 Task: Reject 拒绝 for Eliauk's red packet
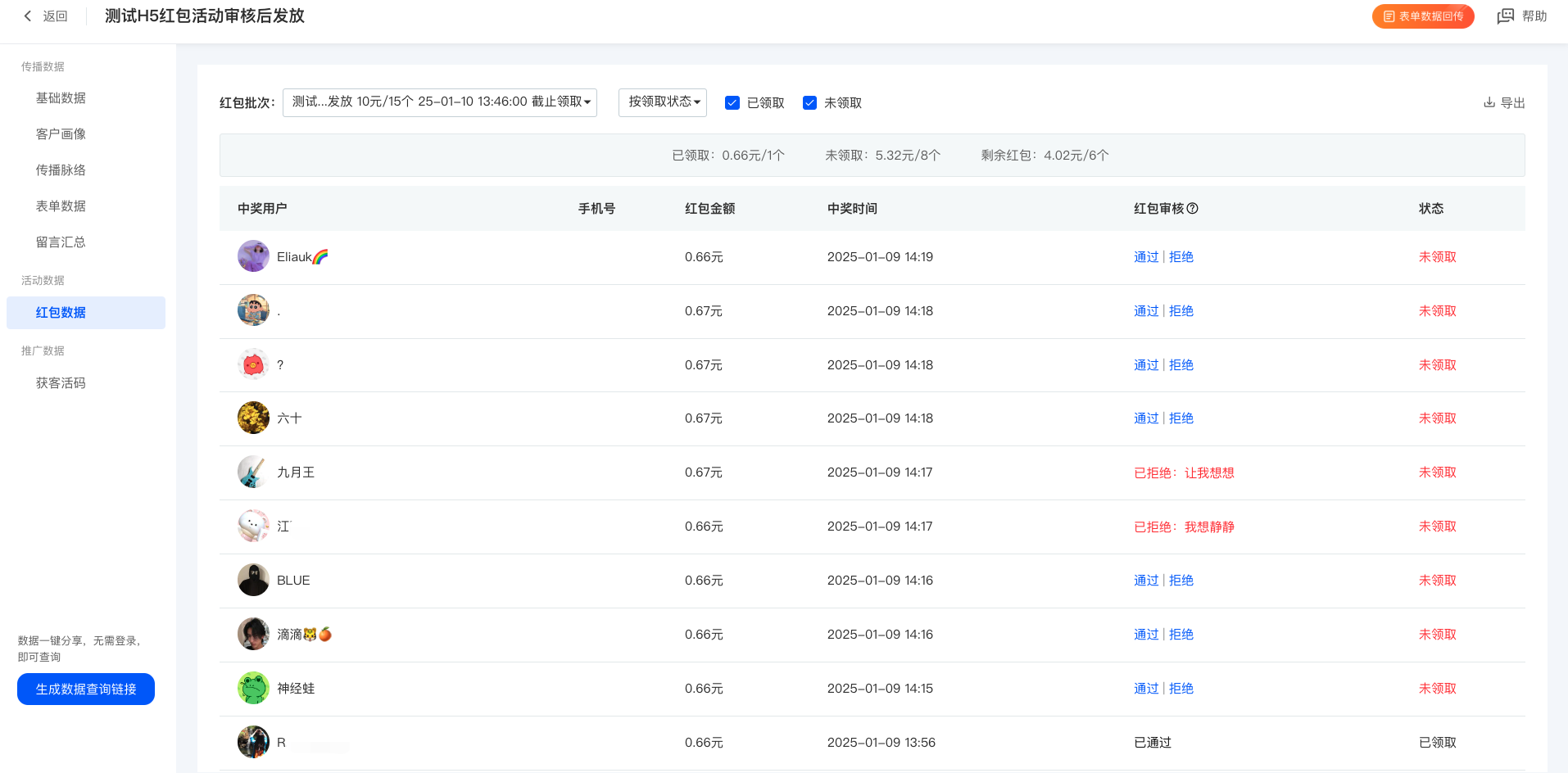coord(1181,256)
